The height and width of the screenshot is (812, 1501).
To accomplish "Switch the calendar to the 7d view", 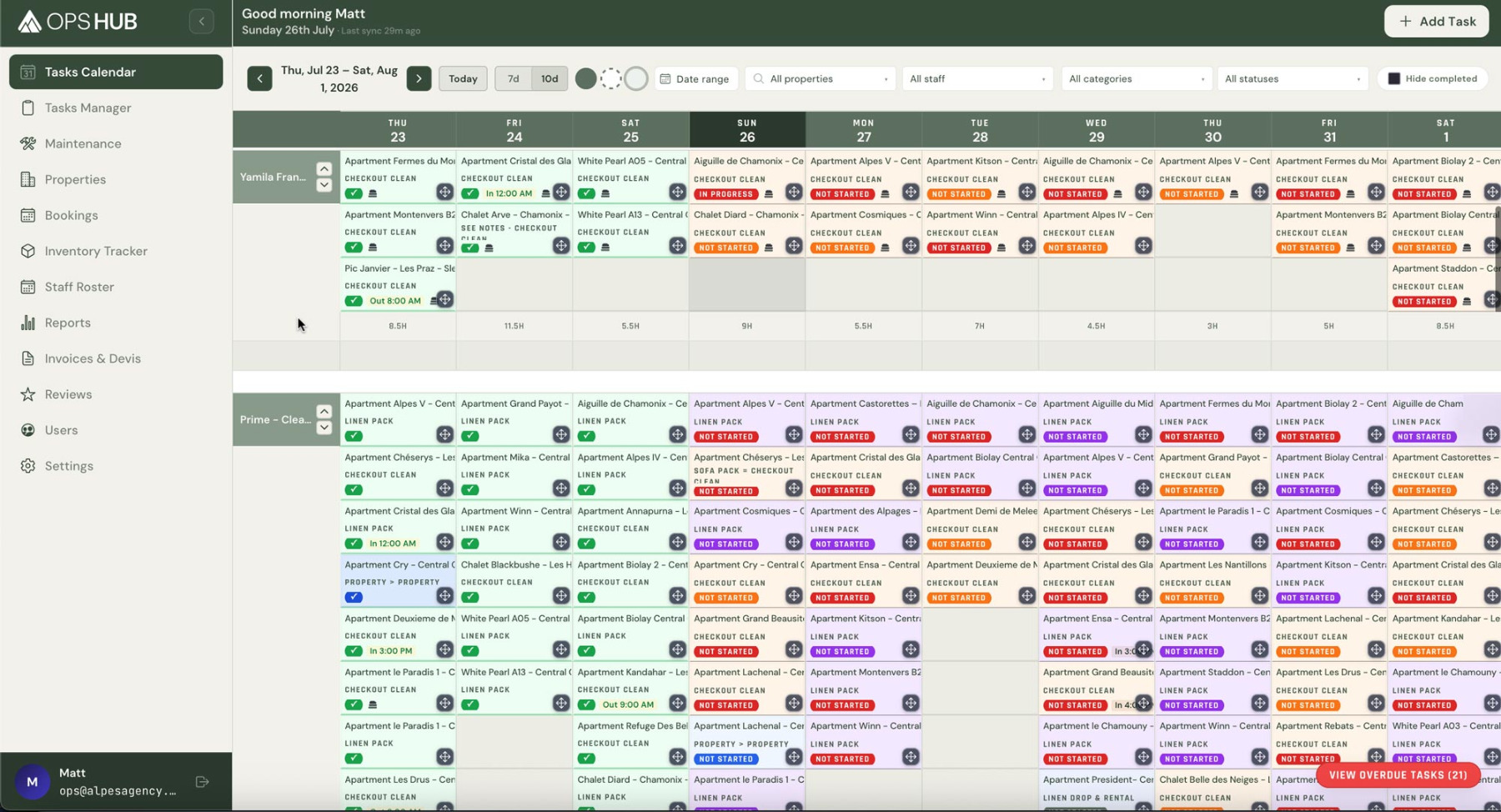I will 513,78.
